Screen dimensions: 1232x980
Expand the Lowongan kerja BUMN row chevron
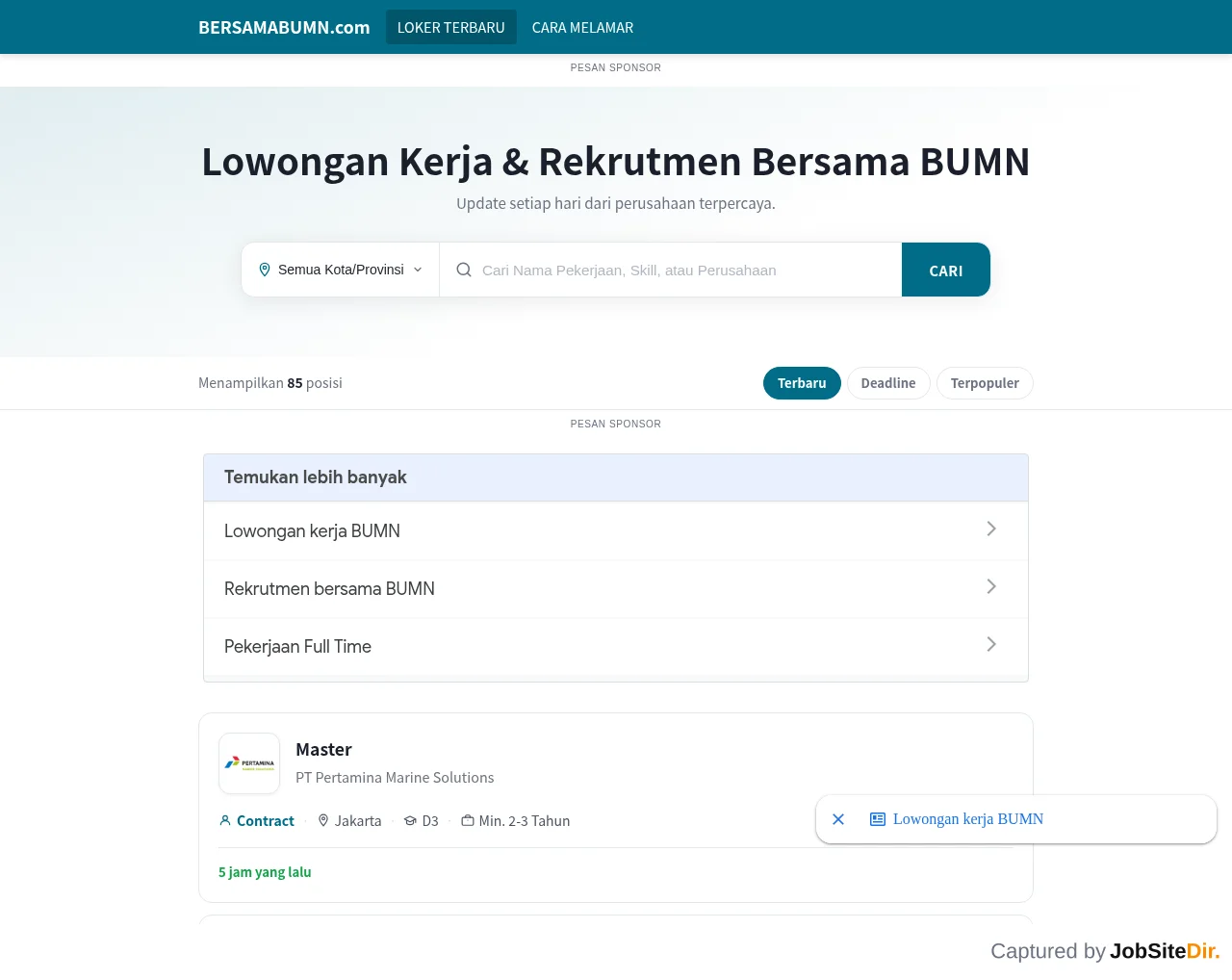coord(991,529)
